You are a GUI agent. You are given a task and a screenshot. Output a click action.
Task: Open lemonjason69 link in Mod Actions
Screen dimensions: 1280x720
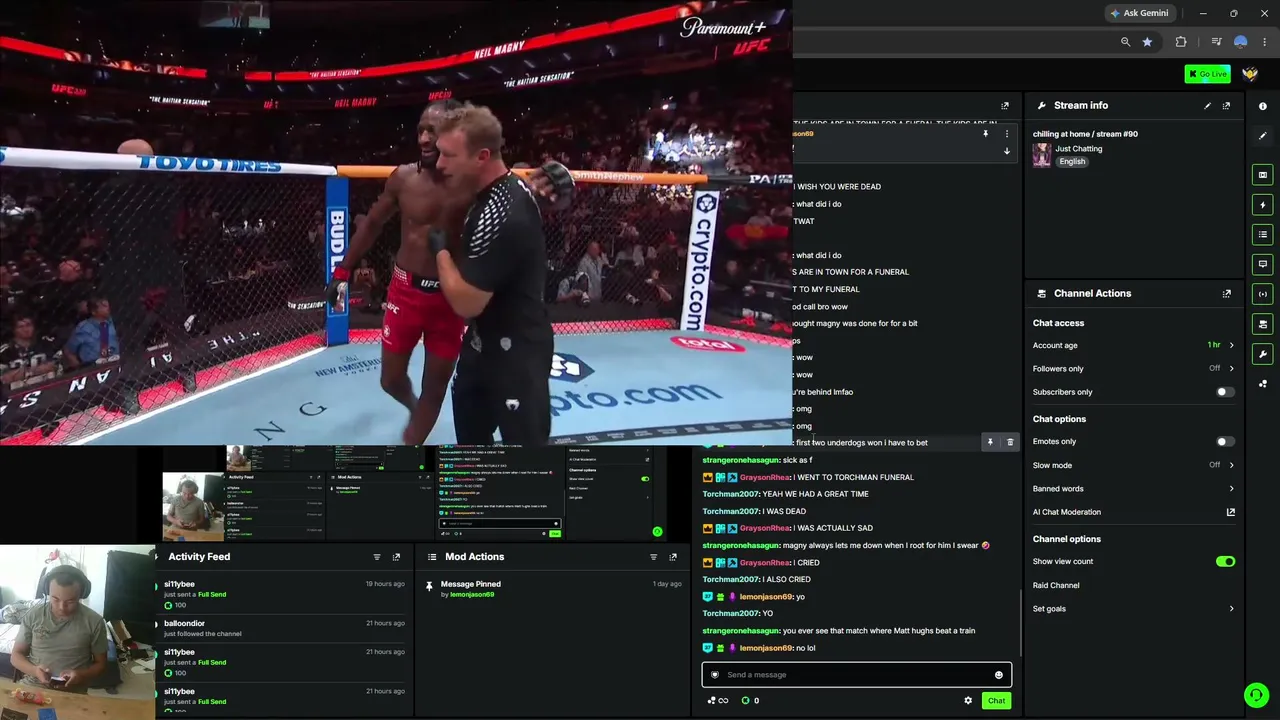coord(472,595)
